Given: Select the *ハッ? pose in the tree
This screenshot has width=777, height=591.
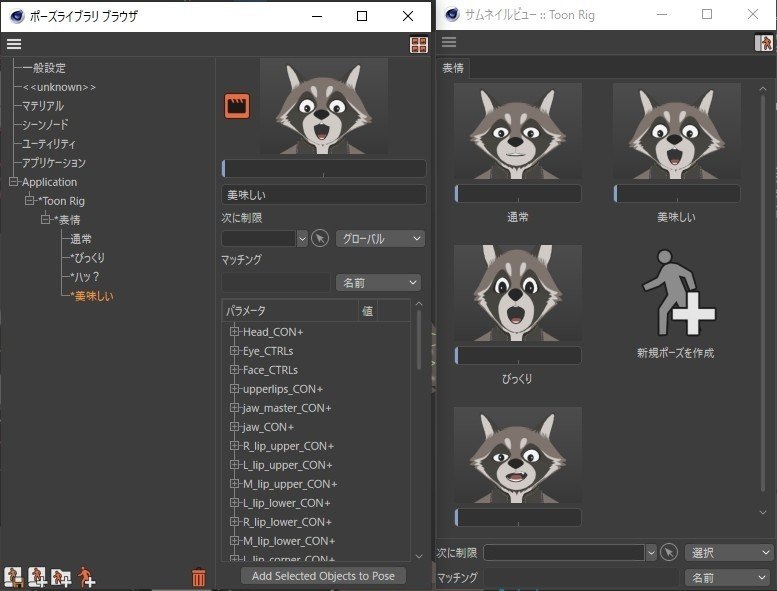Looking at the screenshot, I should coord(85,276).
